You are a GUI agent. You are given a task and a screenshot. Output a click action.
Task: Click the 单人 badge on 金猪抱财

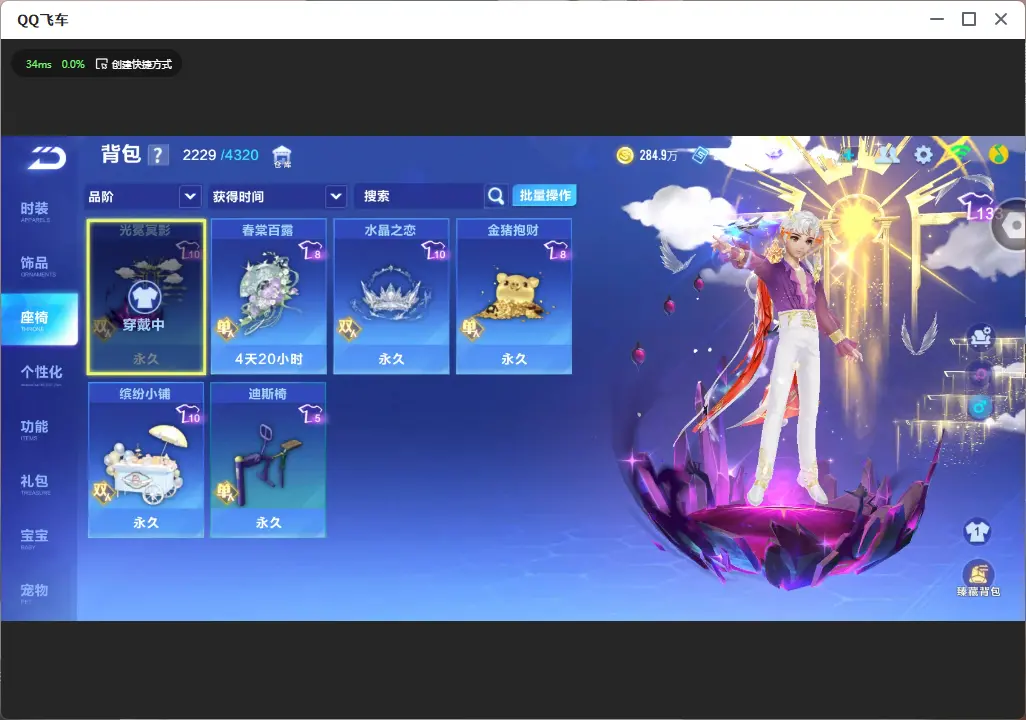pos(470,328)
